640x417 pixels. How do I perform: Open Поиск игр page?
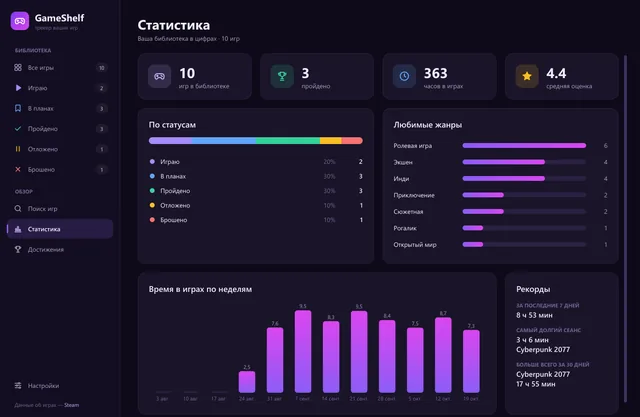click(60, 208)
